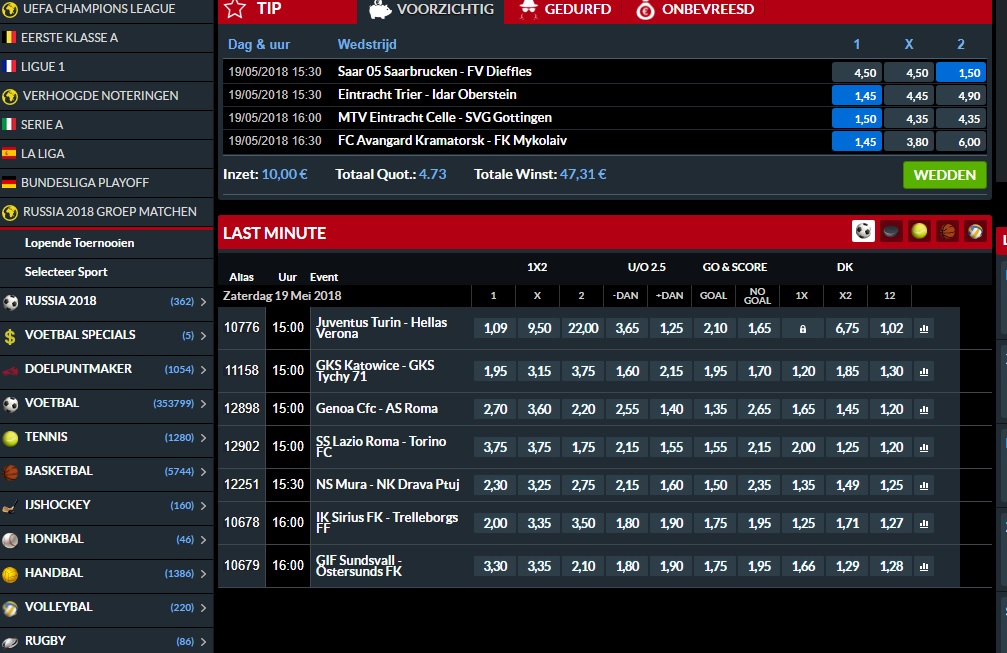Open stats icon for SS Lazio Roma - Torino FC
1007x653 pixels.
924,448
